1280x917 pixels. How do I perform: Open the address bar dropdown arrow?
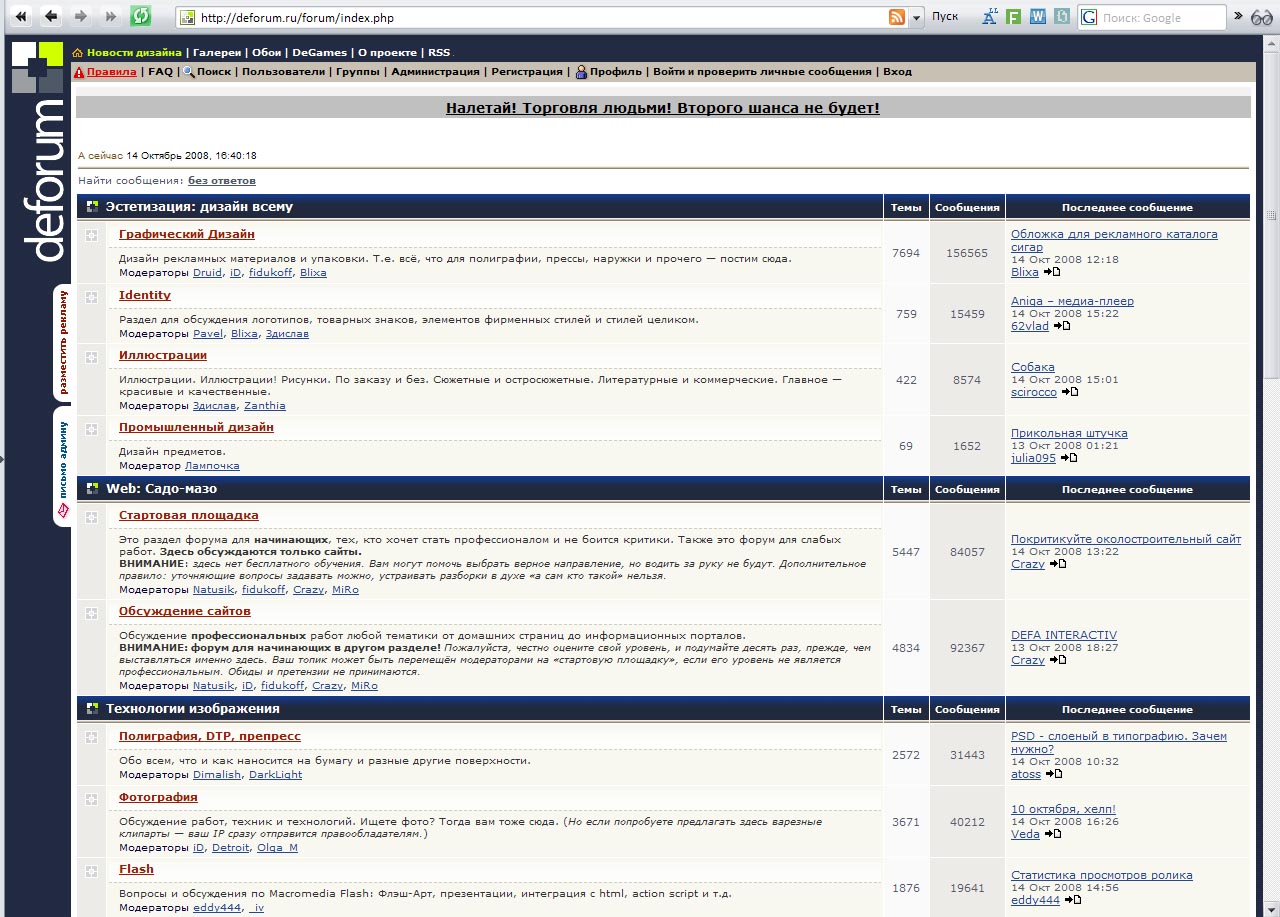click(x=917, y=17)
